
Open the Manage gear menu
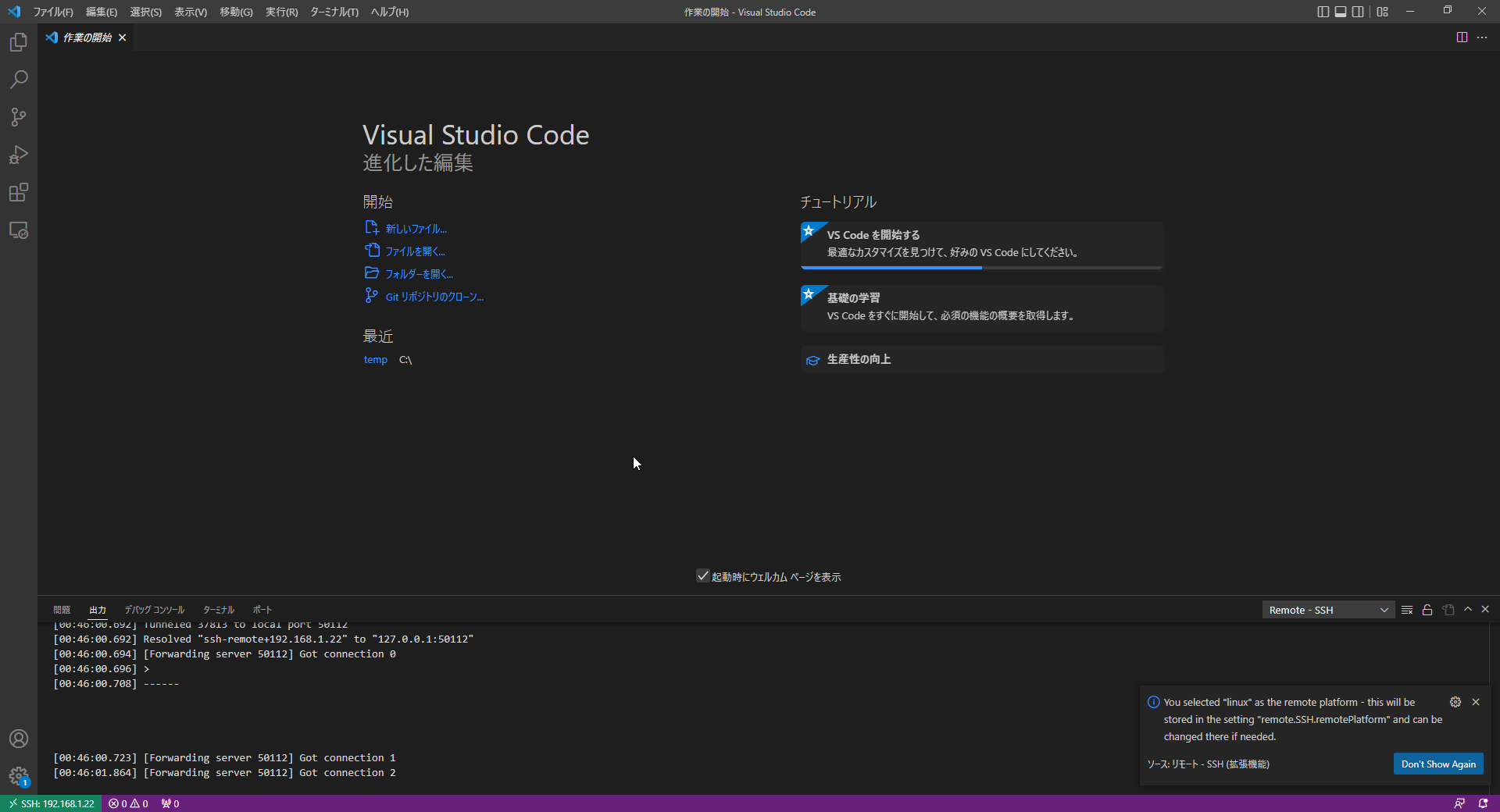[x=19, y=776]
